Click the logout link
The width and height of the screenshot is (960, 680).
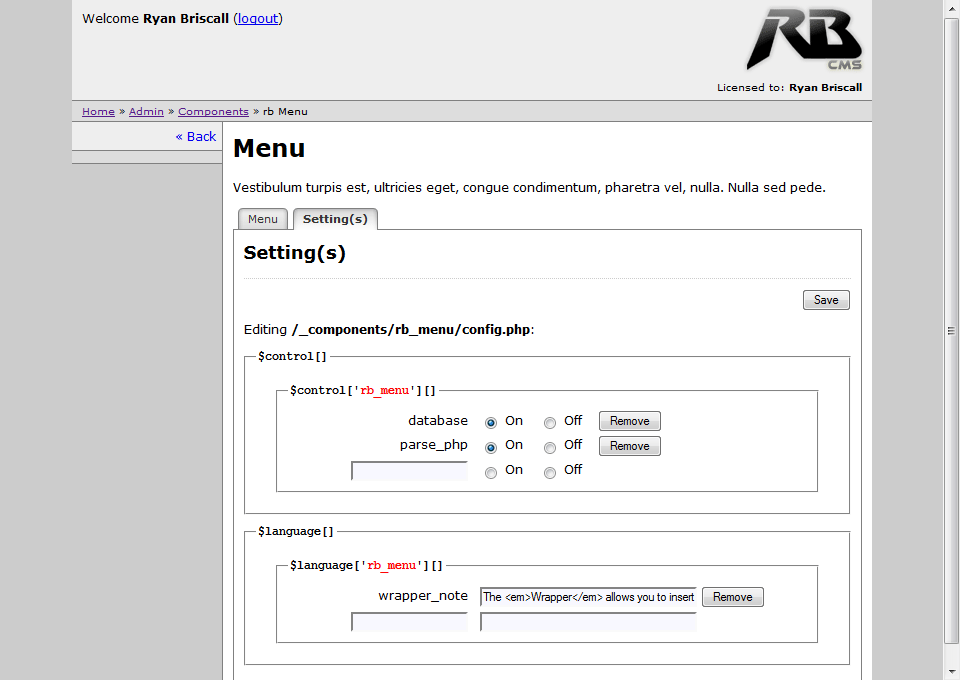[x=258, y=18]
